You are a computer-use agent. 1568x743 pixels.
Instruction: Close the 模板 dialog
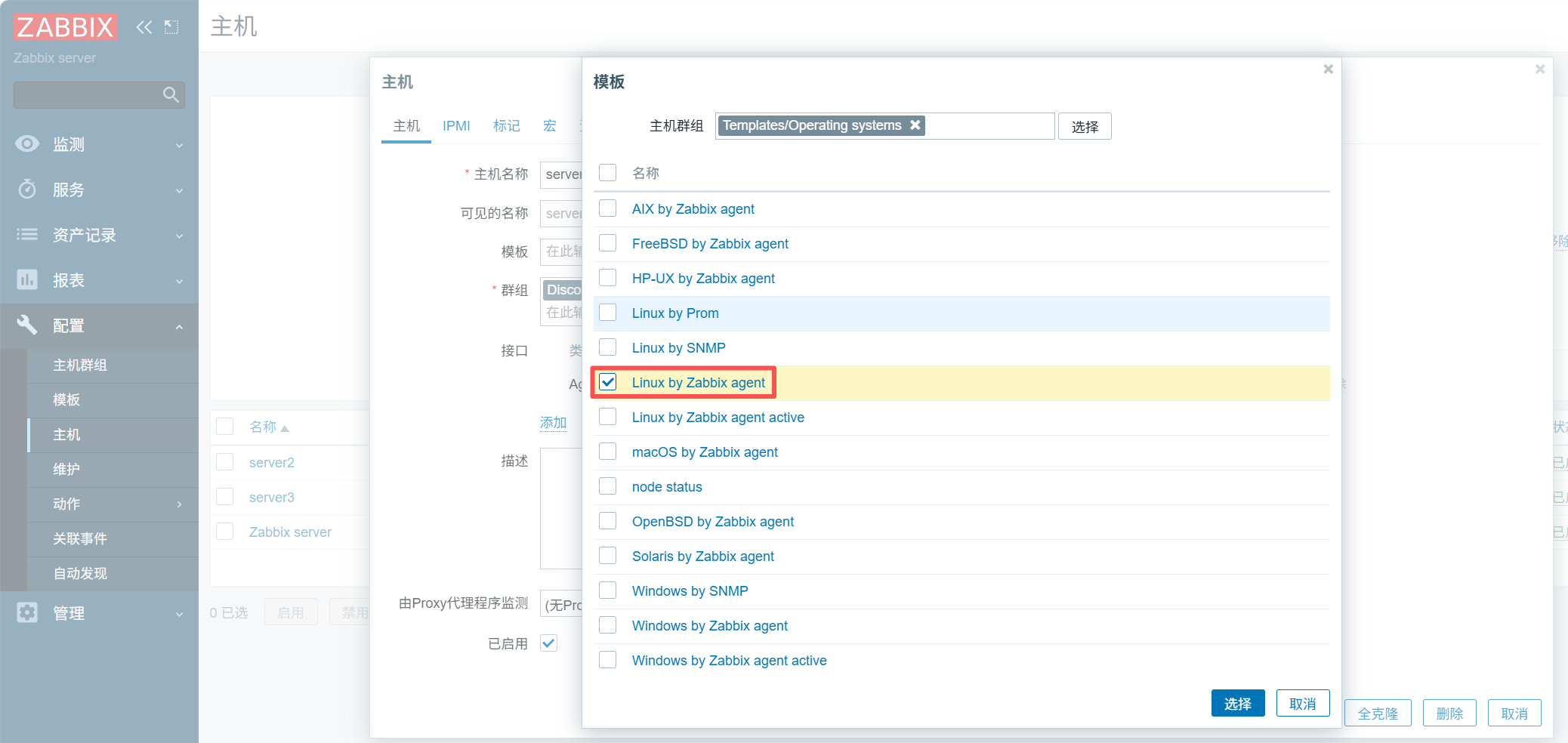1328,69
